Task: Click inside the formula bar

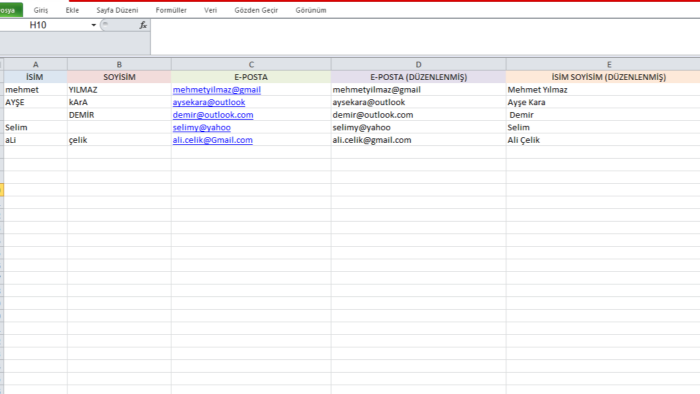Action: [x=425, y=37]
